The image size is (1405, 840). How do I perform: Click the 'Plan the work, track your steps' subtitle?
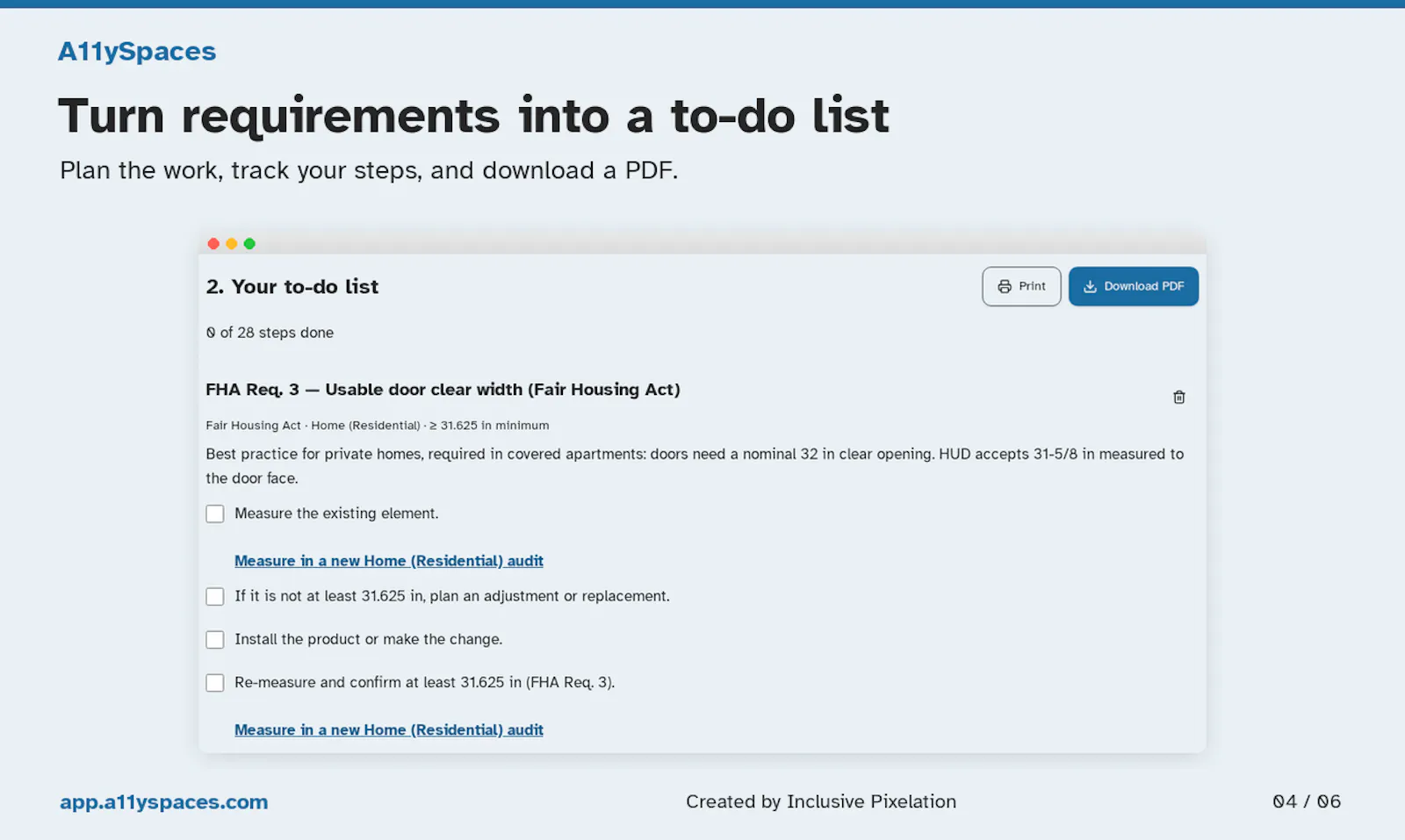369,170
